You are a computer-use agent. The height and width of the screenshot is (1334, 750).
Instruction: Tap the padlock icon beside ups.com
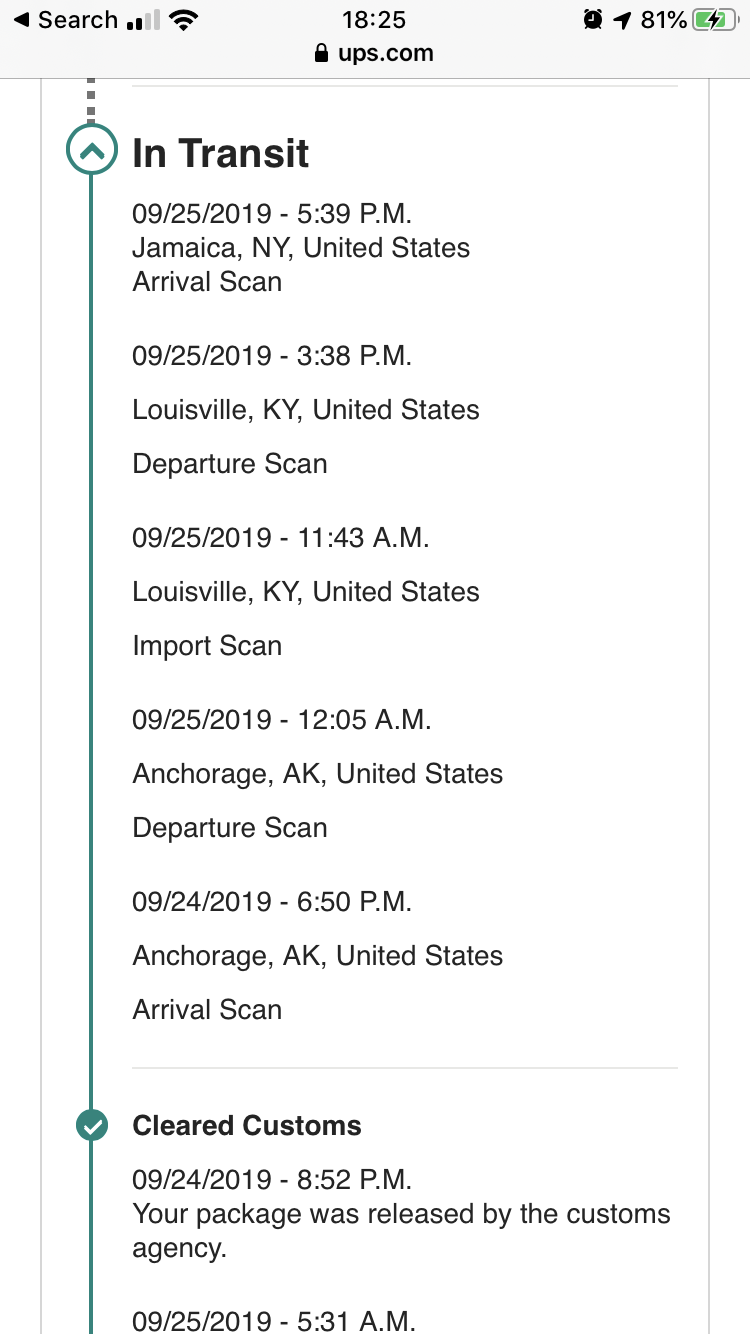pos(321,53)
